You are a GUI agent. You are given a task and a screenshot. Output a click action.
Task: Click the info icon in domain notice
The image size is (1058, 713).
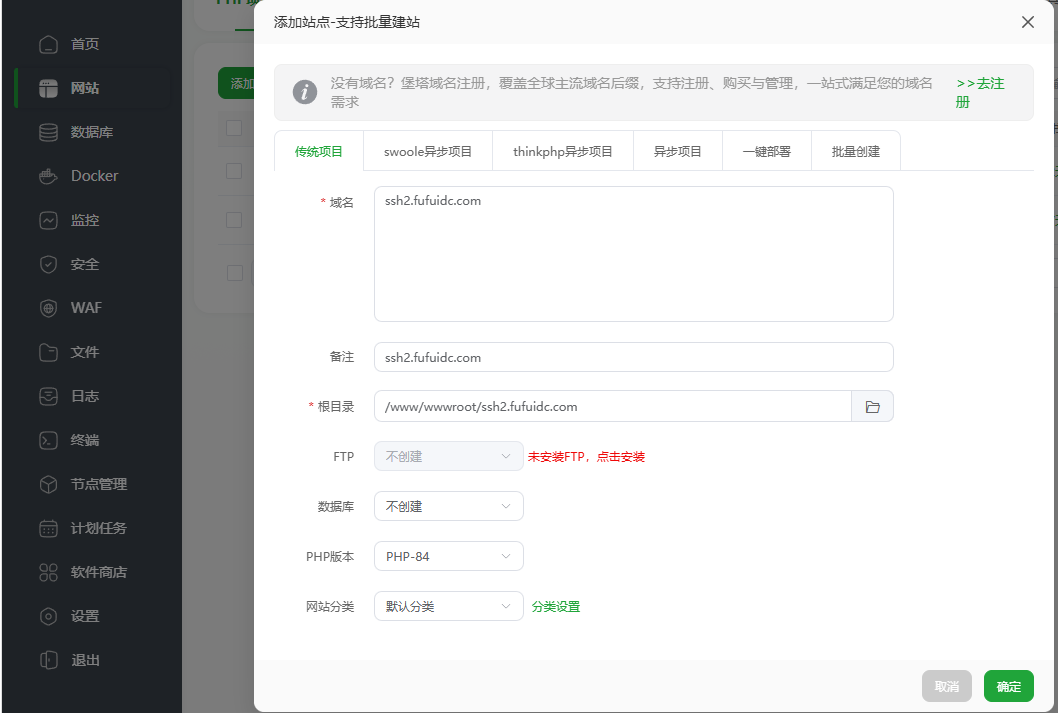pyautogui.click(x=305, y=92)
